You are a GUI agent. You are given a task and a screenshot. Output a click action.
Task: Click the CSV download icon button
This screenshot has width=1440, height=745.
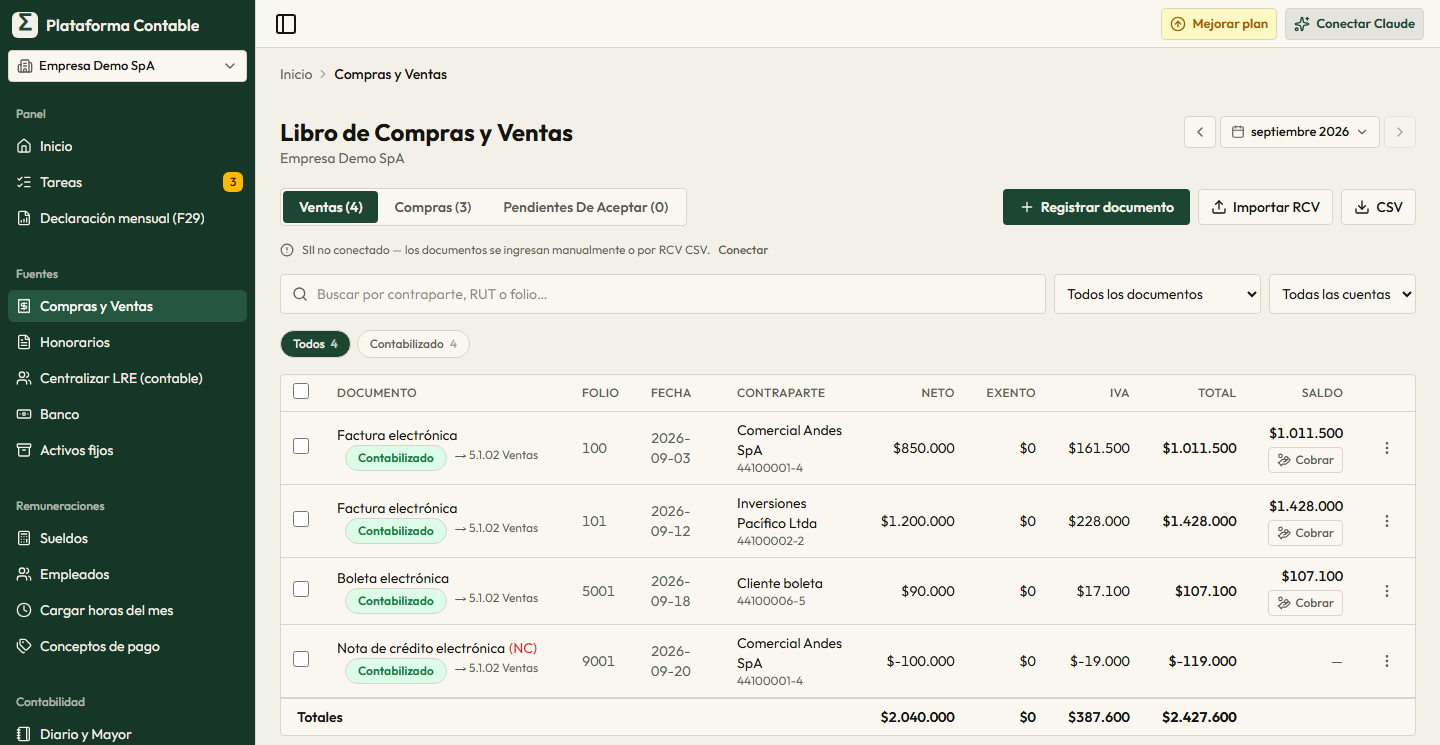coord(1378,207)
